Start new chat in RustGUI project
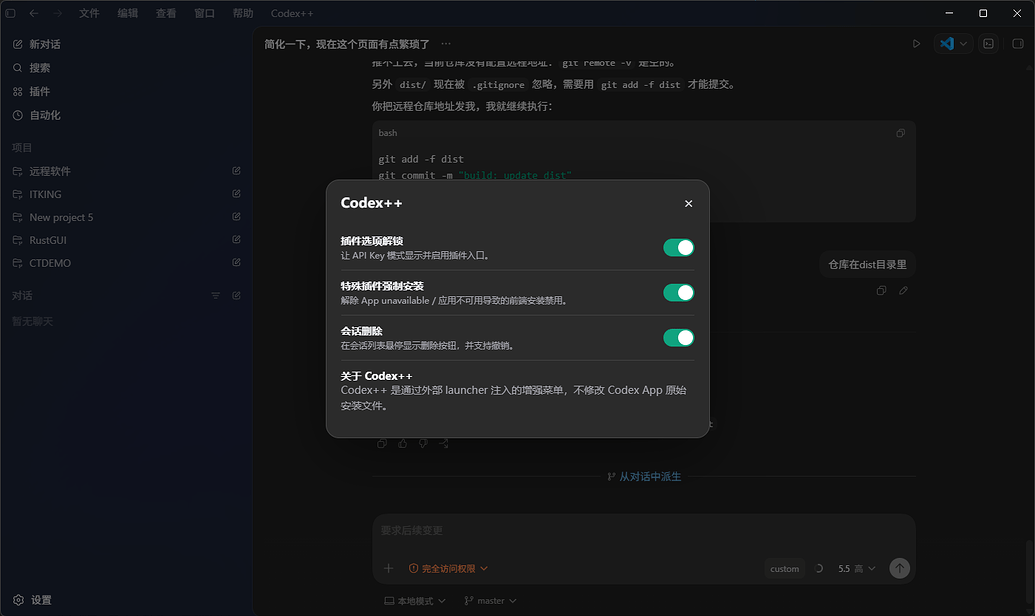 [x=236, y=240]
